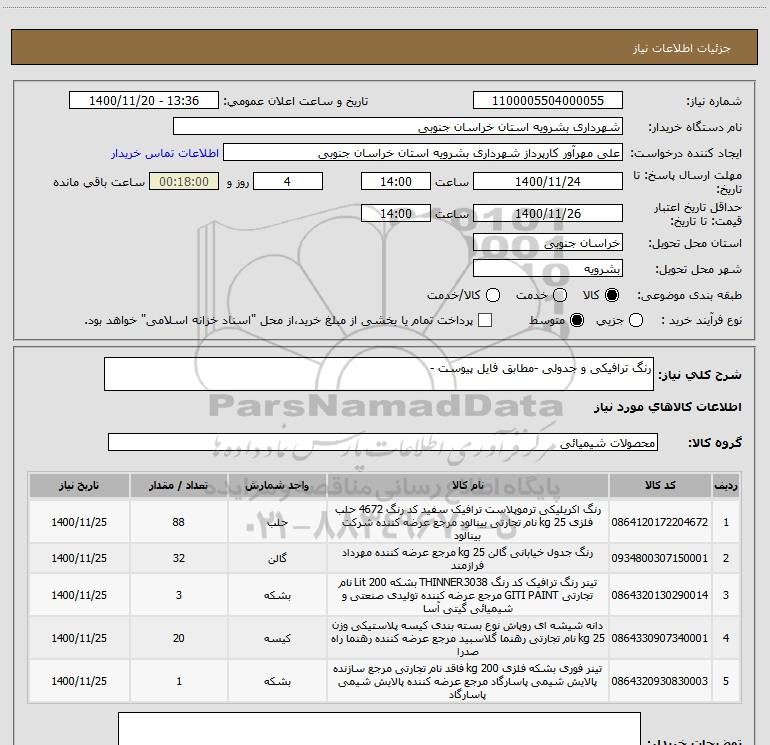770x745 pixels.
Task: Click the تاریخ نیاز column header
Action: (79, 486)
